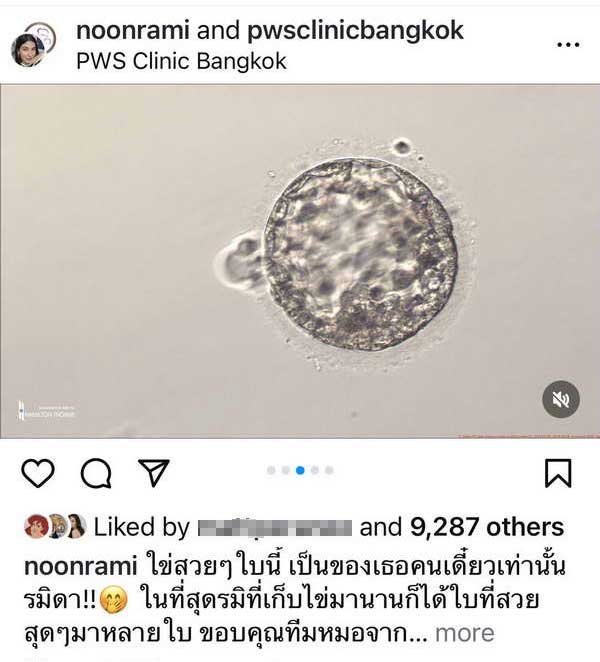
Task: Like the post with the heart icon
Action: pos(38,473)
